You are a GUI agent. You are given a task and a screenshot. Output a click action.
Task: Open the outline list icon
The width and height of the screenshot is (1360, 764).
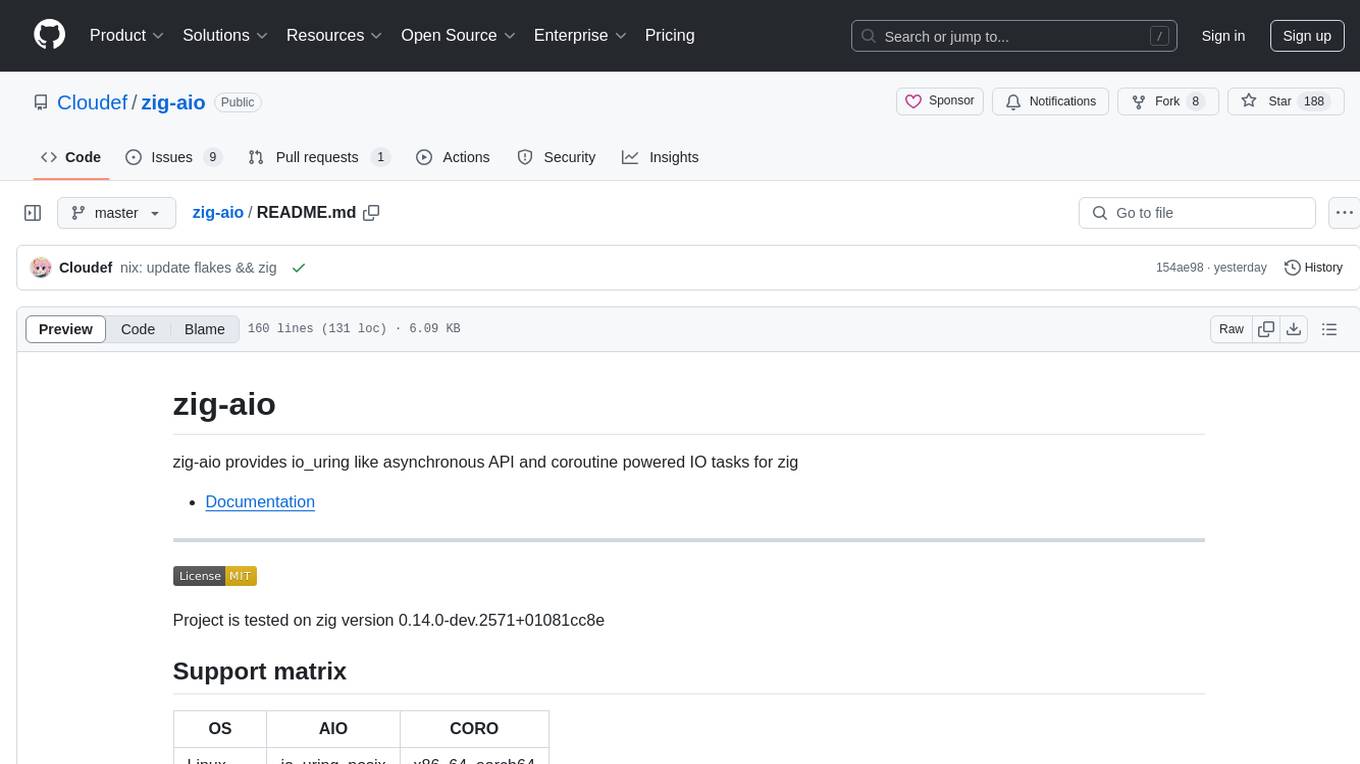[x=1329, y=329]
